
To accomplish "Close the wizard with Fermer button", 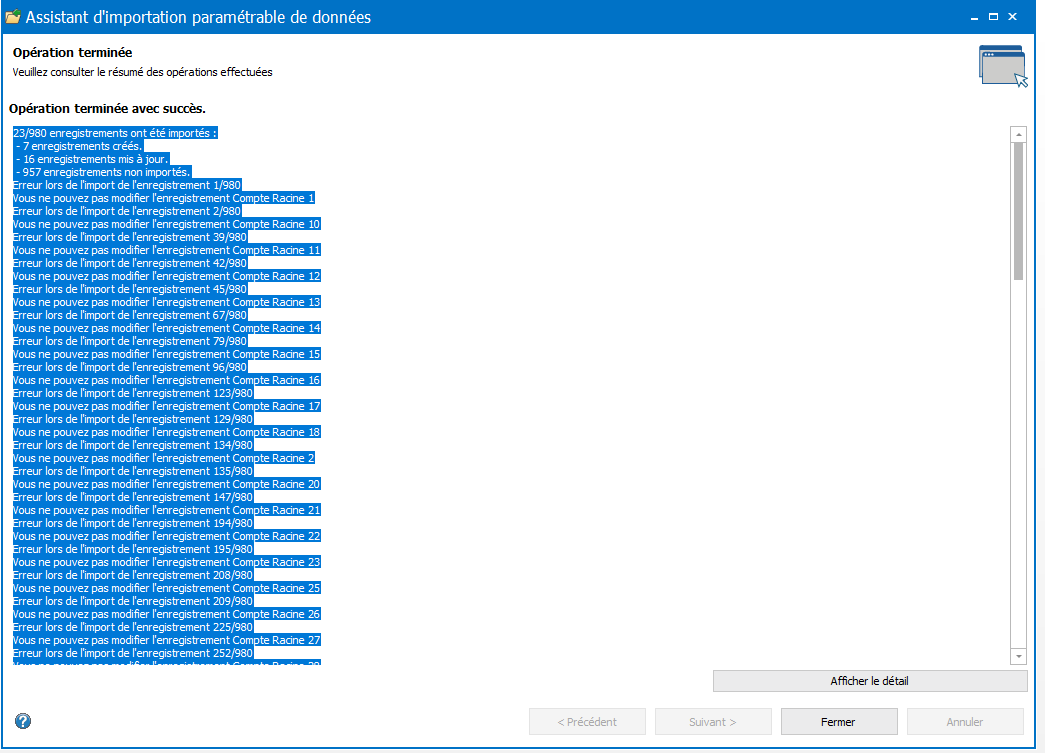I will tap(839, 722).
